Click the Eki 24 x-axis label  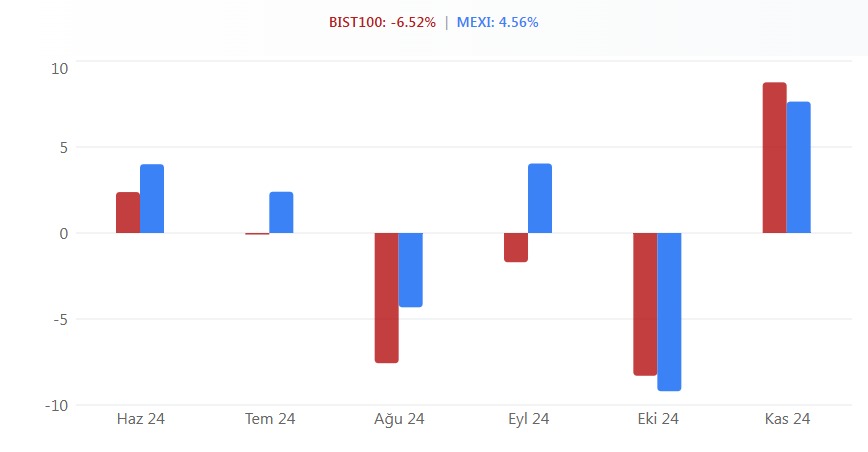657,419
